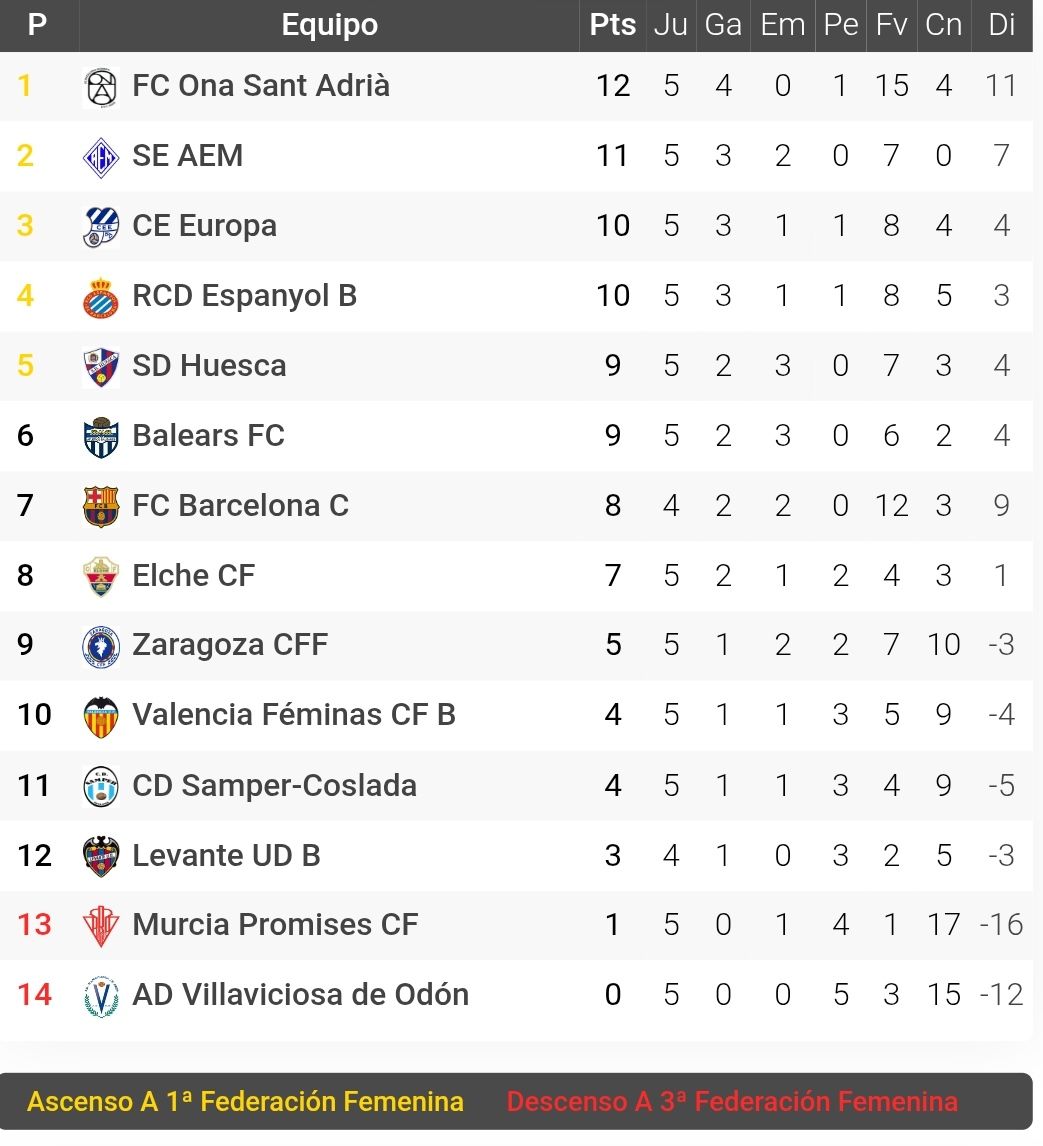The height and width of the screenshot is (1146, 1043).
Task: Select the RCD Espanyol B logo
Action: (x=101, y=297)
